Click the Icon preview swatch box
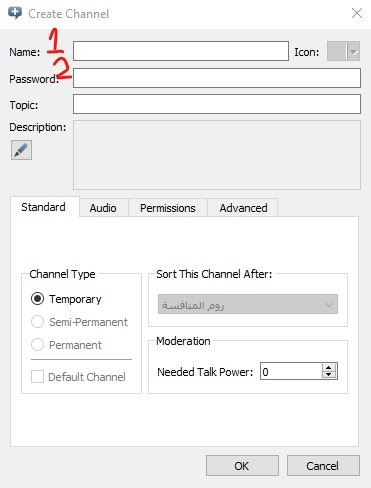This screenshot has width=371, height=488. click(x=337, y=51)
